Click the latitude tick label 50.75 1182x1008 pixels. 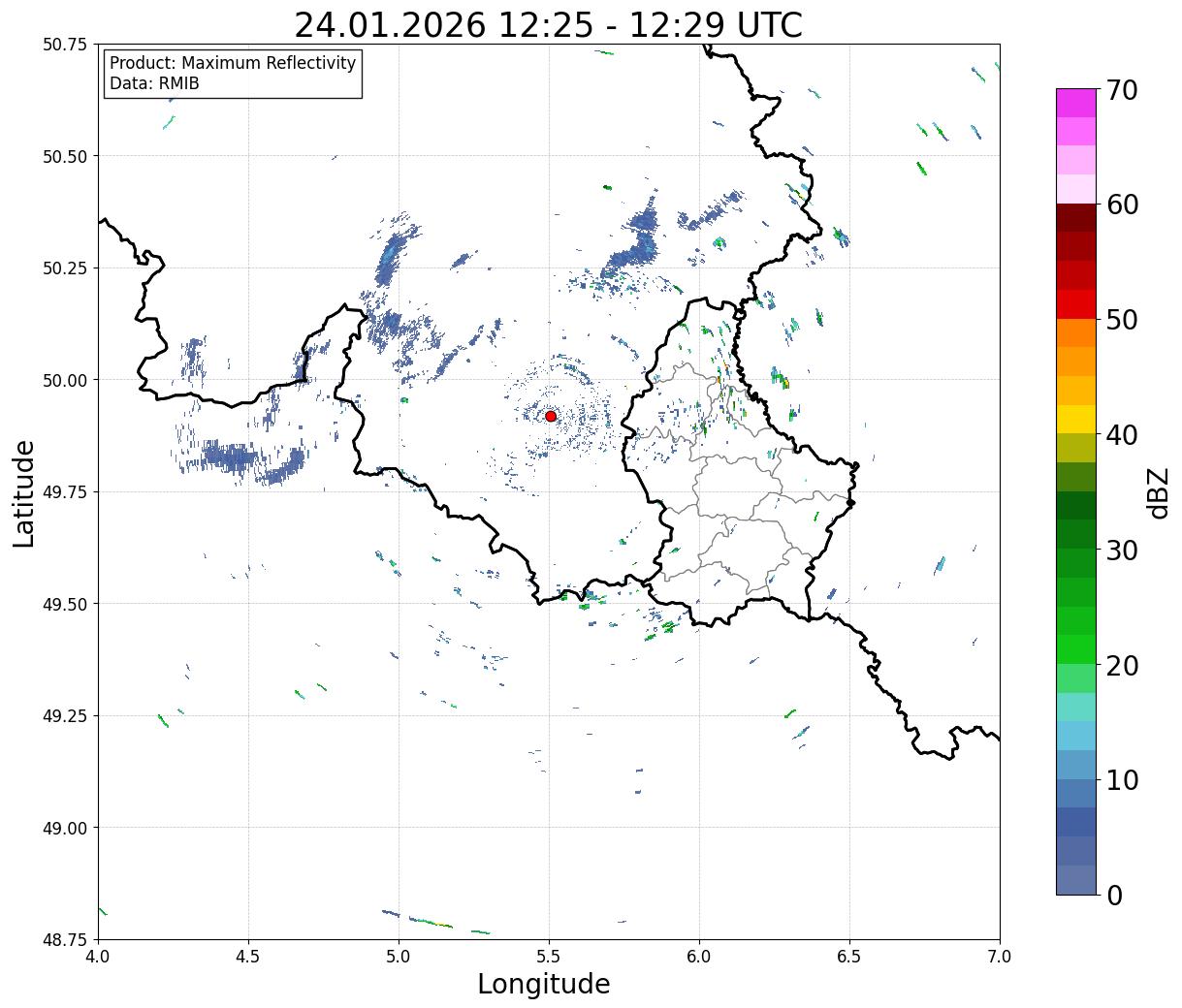(65, 45)
